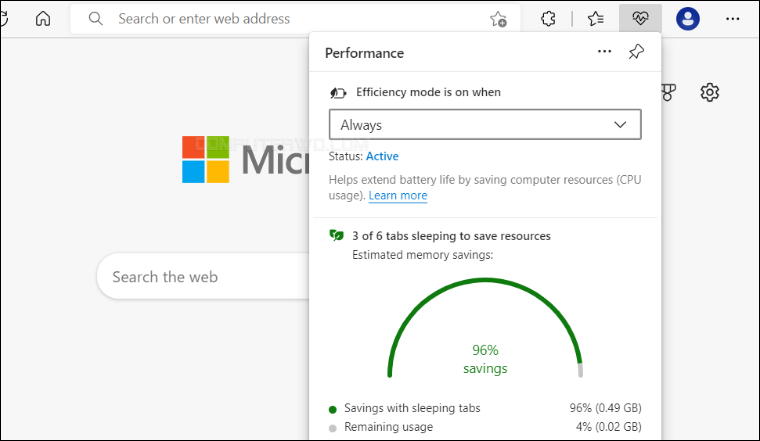Pin the Performance panel
This screenshot has height=441, width=760.
point(636,52)
